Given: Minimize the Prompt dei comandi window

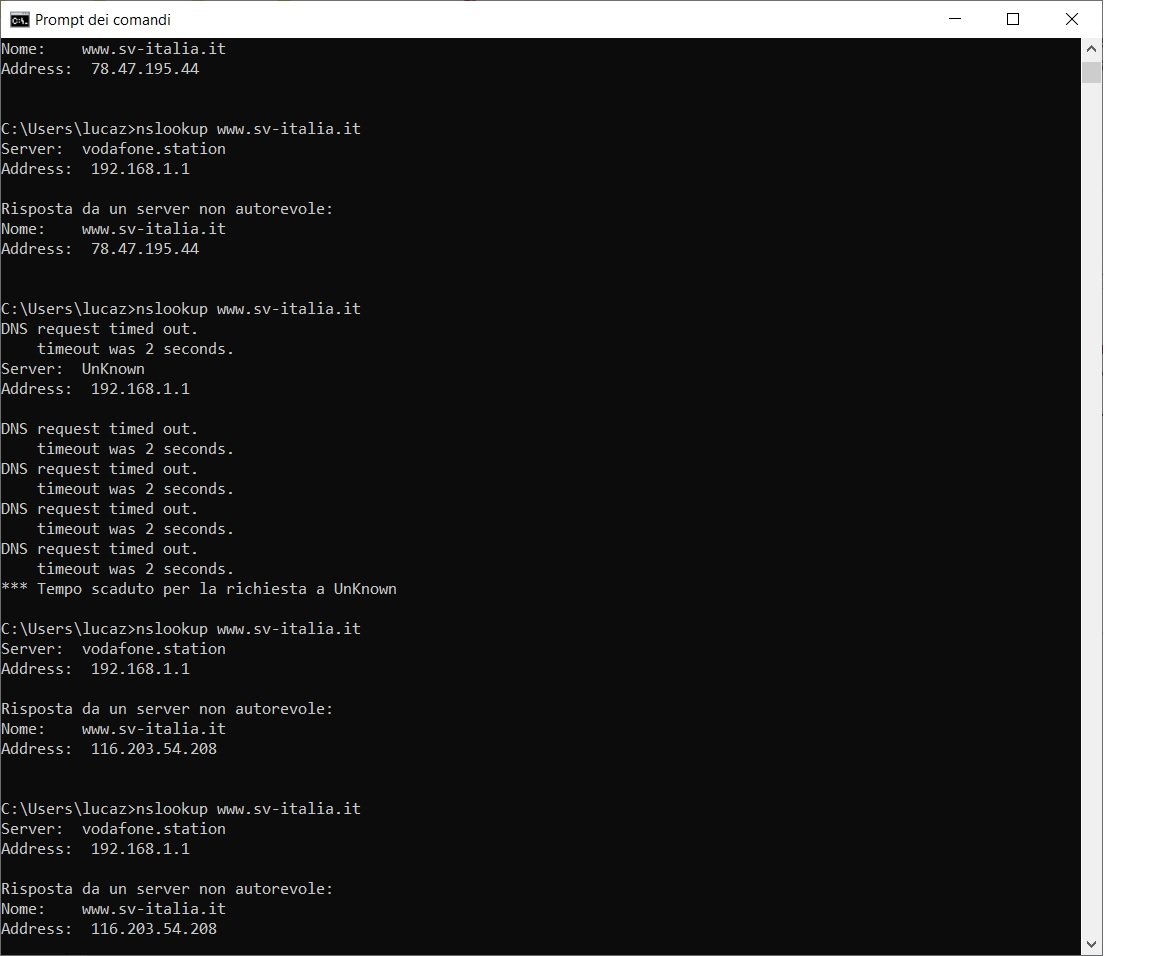Looking at the screenshot, I should [954, 19].
